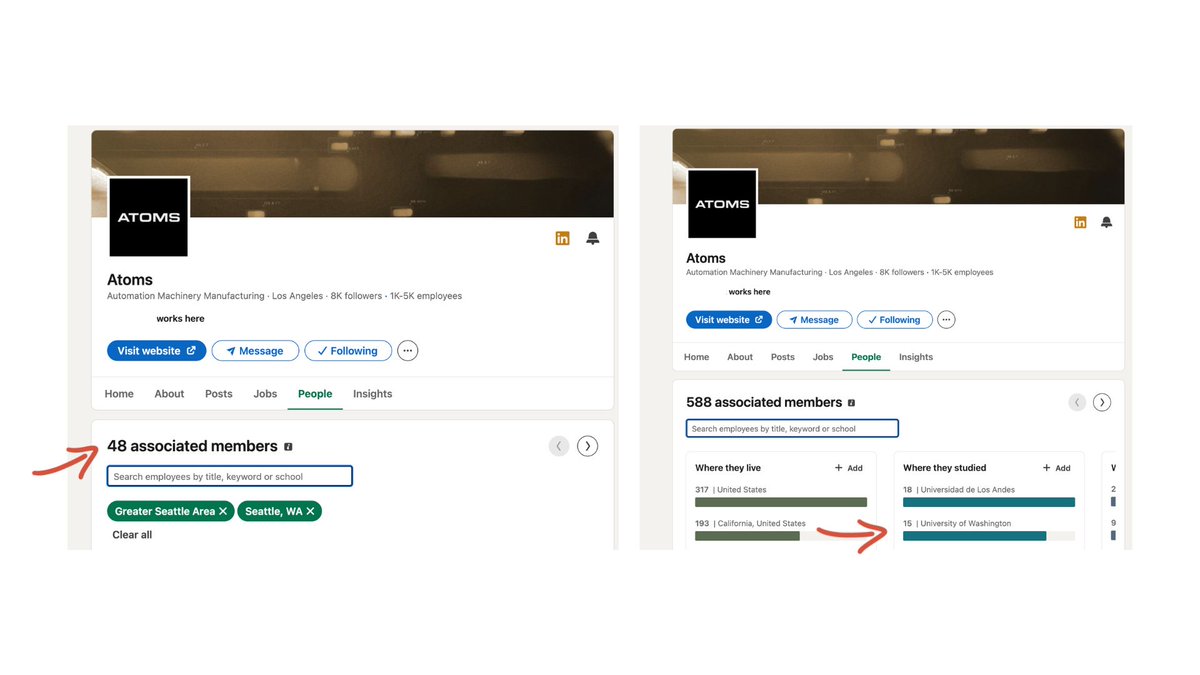Click previous arrow in left screenshot
The image size is (1200, 675).
(559, 446)
